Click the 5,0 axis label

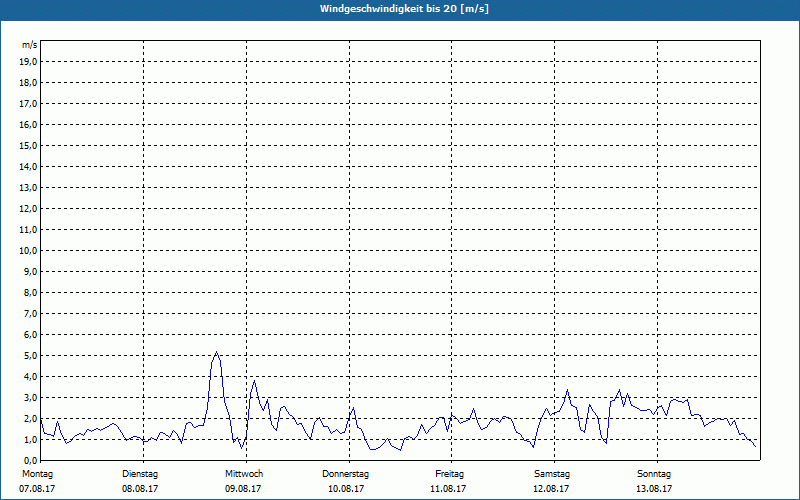click(31, 355)
